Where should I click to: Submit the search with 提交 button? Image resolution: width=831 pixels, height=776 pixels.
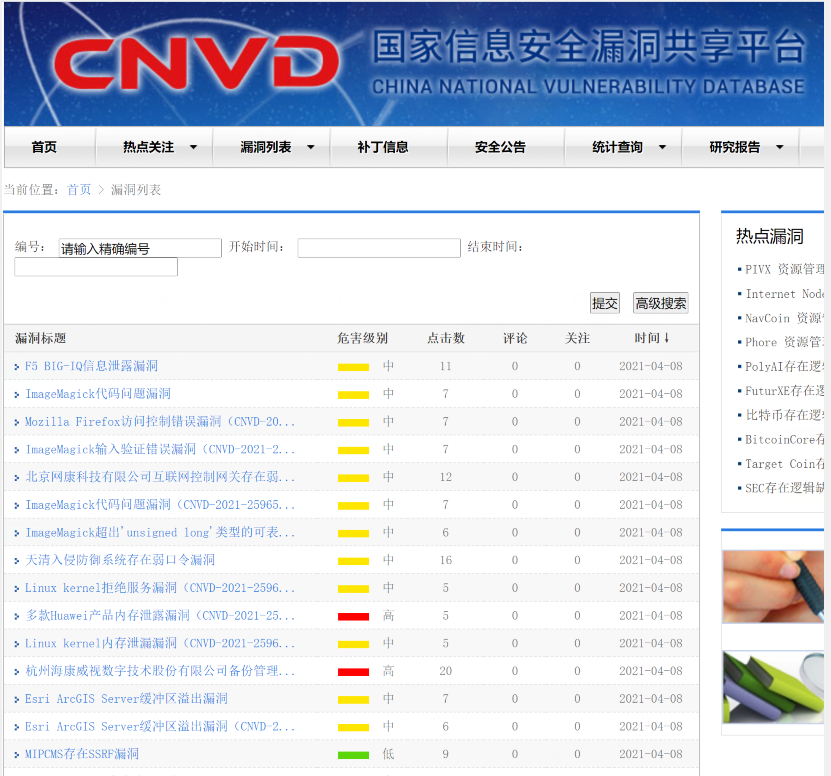click(x=605, y=303)
